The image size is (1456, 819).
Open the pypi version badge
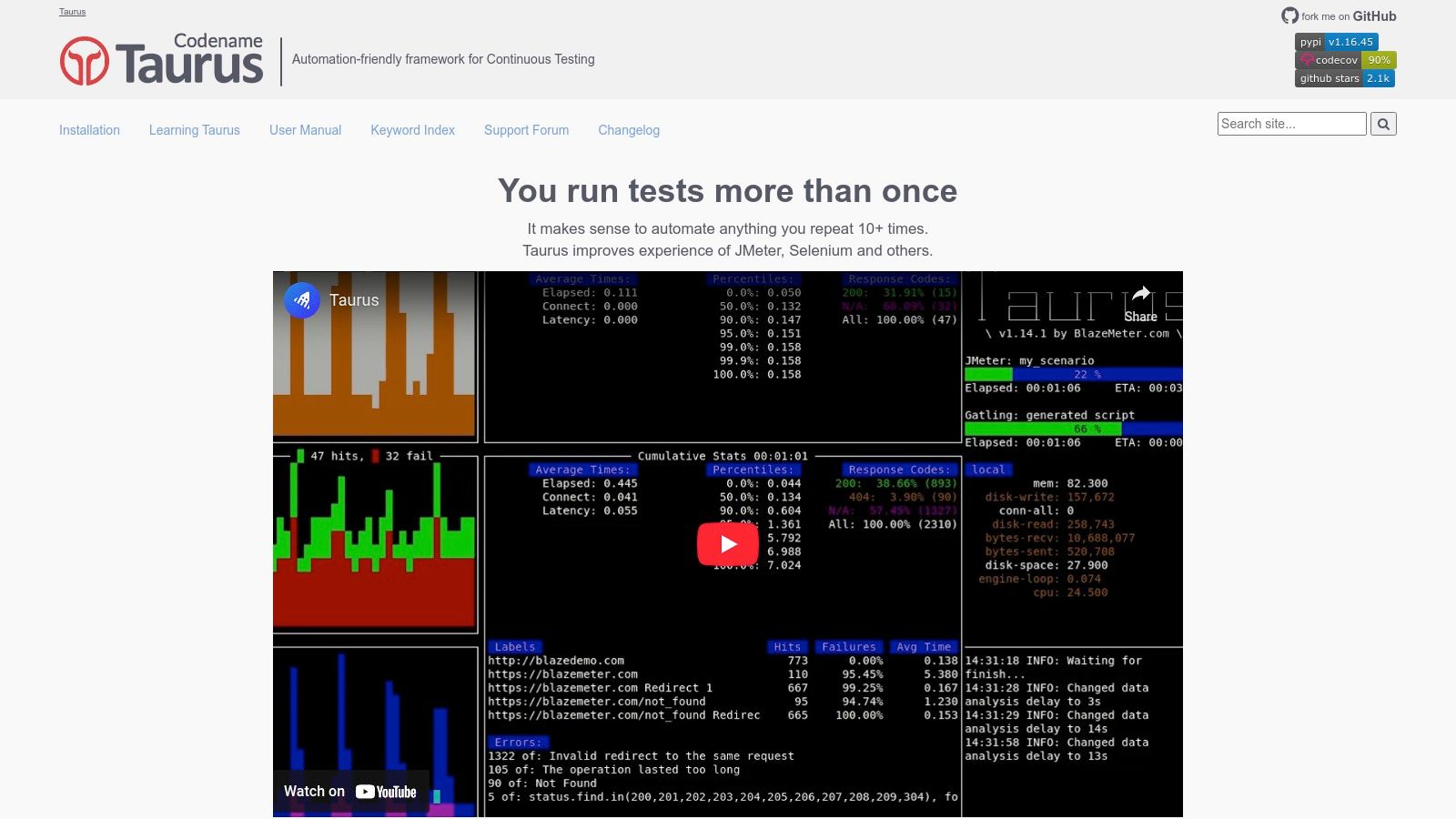coord(1336,42)
